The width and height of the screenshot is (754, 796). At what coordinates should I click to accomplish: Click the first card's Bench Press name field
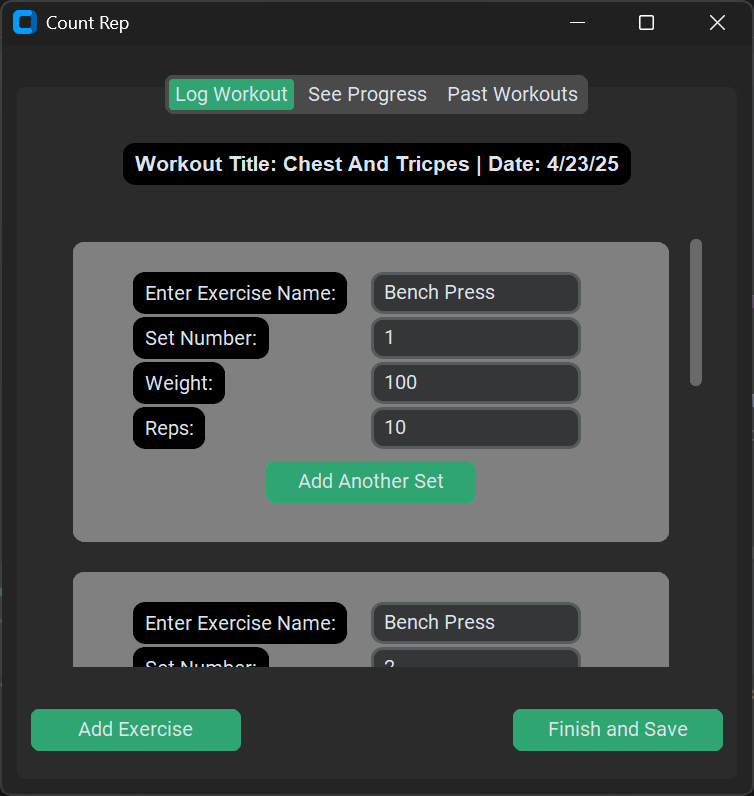[475, 293]
